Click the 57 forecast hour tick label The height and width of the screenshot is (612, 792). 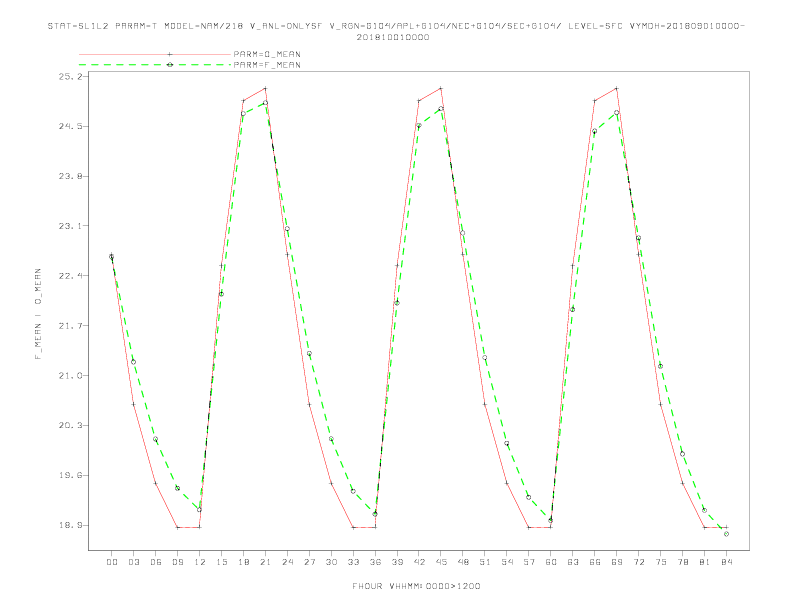click(529, 562)
